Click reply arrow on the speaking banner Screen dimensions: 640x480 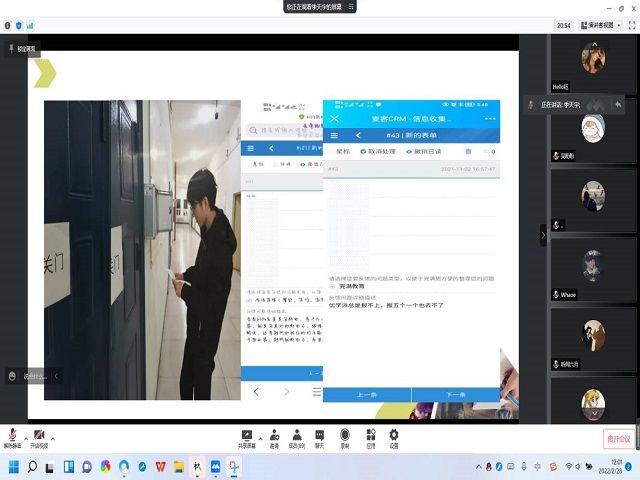click(618, 105)
